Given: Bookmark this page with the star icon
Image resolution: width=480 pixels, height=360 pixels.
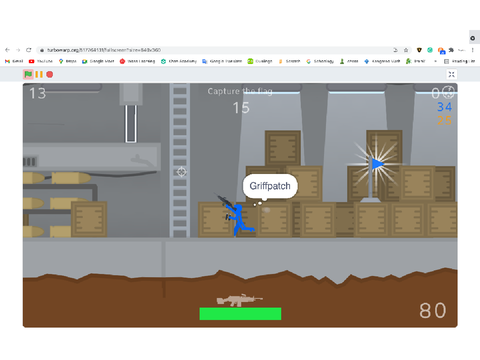Looking at the screenshot, I should pos(406,50).
